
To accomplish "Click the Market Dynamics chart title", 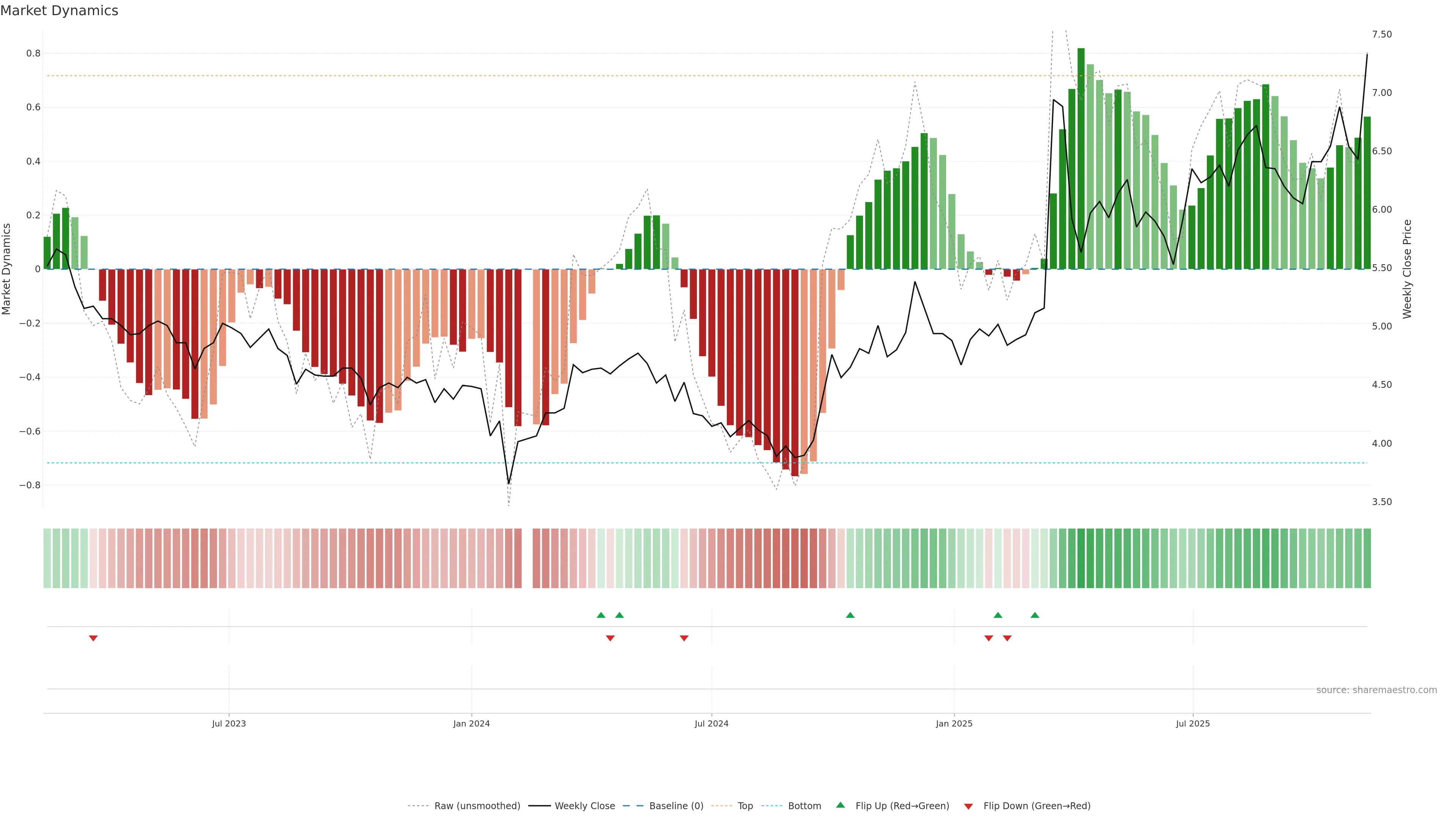I will 60,11.
